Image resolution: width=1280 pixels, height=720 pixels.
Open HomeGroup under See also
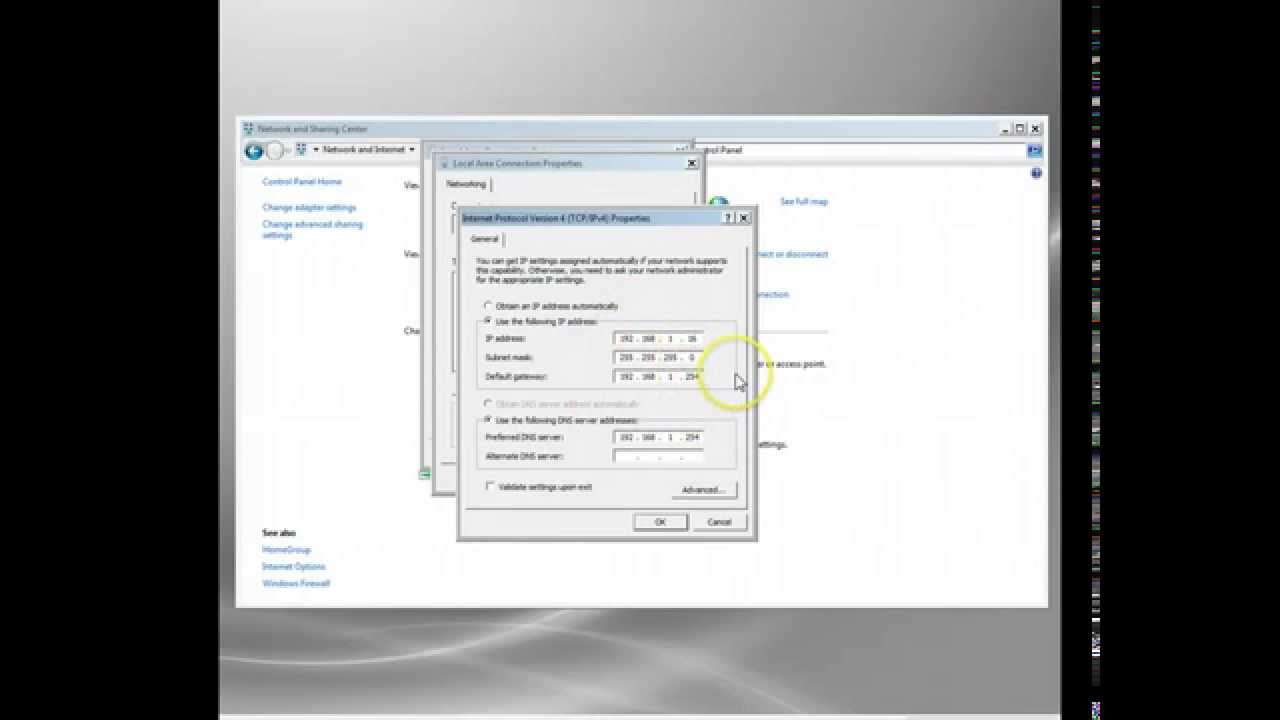point(287,550)
